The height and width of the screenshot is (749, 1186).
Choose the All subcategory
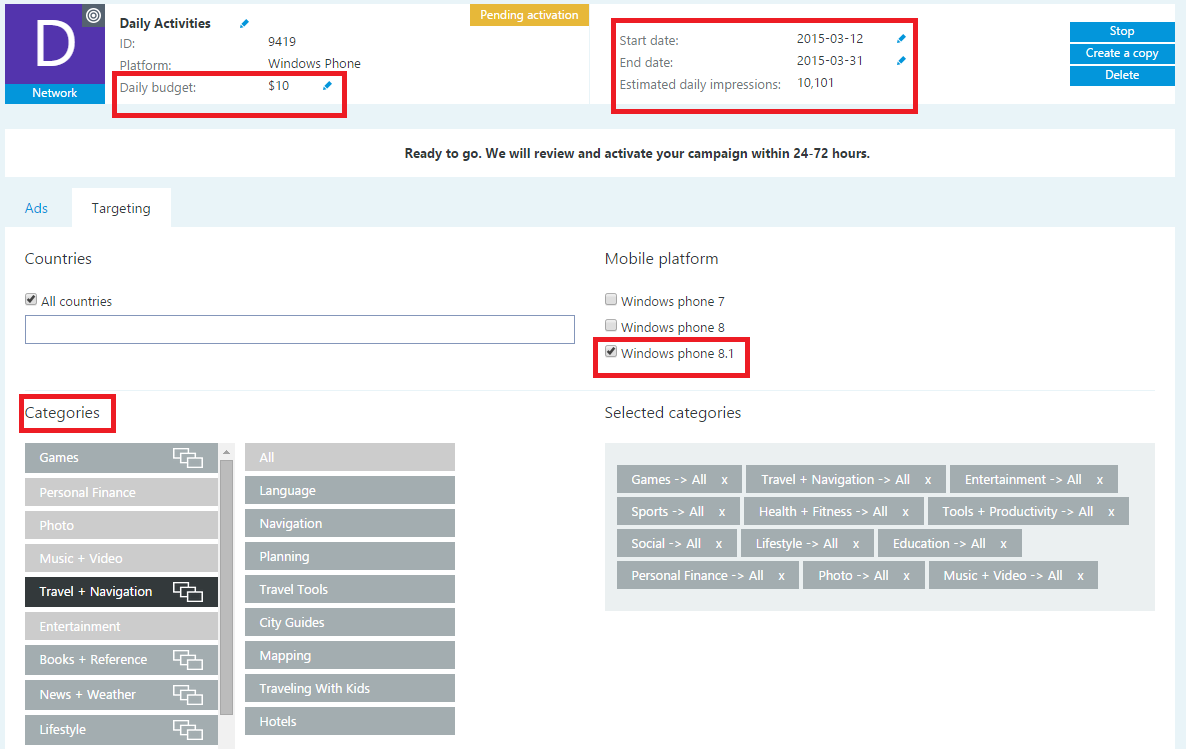[x=349, y=458]
